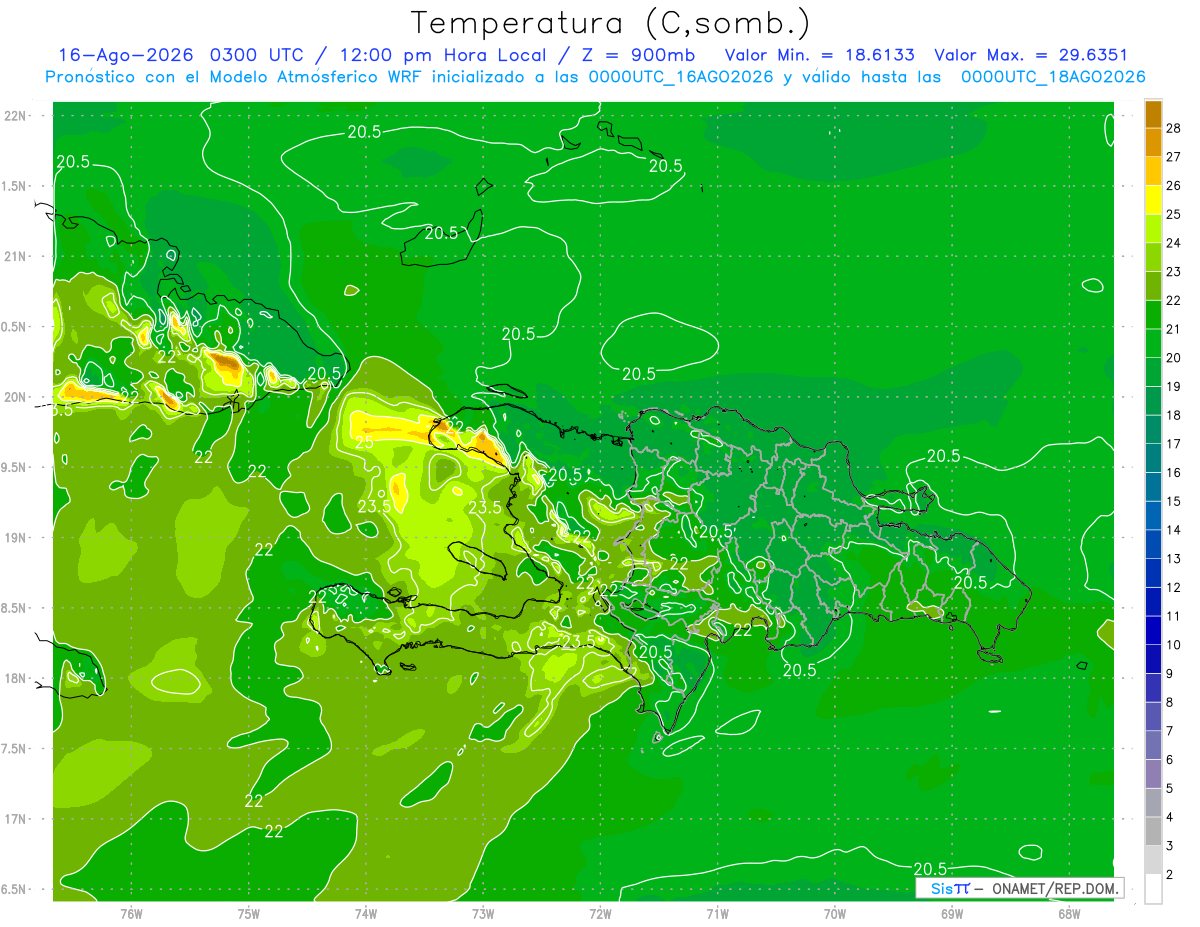Click the orange swatch between 27 and 28
This screenshot has height=927, width=1200.
click(x=1153, y=142)
